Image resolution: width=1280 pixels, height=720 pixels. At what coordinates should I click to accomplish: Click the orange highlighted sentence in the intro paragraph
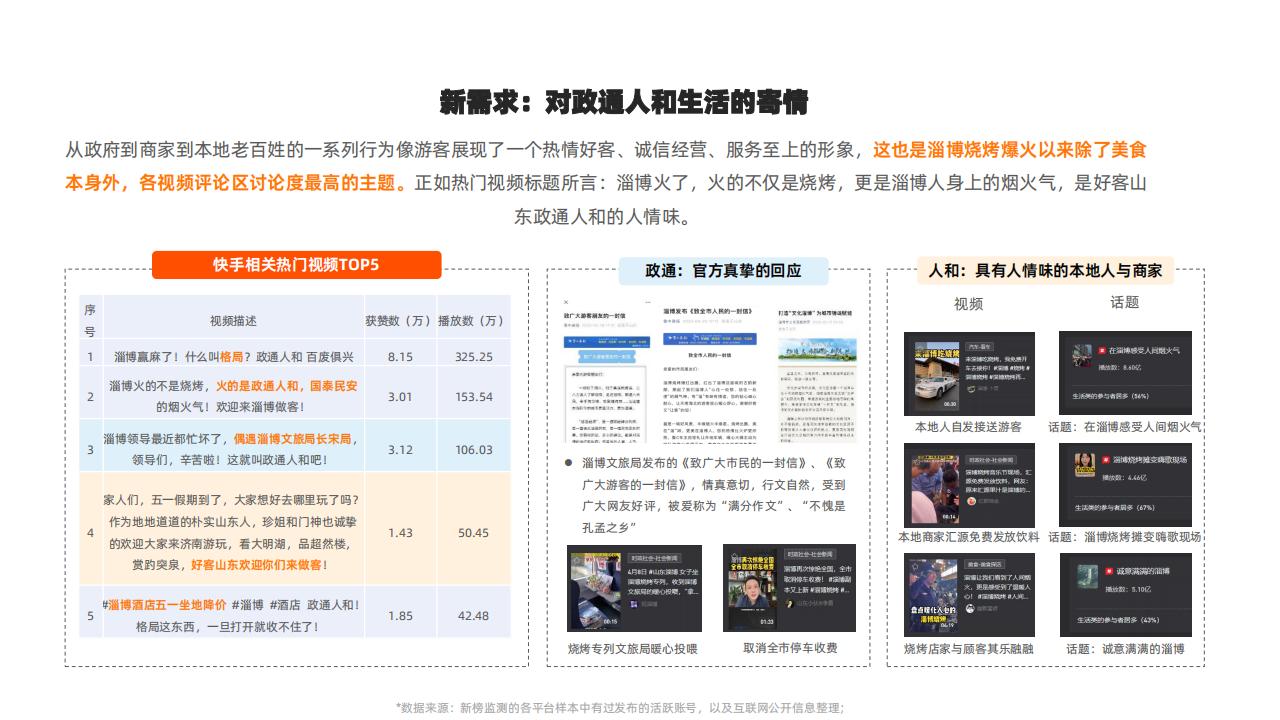point(606,167)
